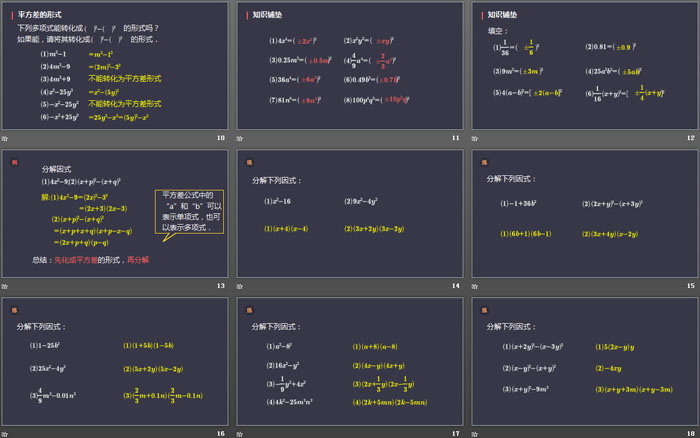Screen dimensions: 700x438
Task: Click the animation star icon under slide 14
Action: (240, 286)
